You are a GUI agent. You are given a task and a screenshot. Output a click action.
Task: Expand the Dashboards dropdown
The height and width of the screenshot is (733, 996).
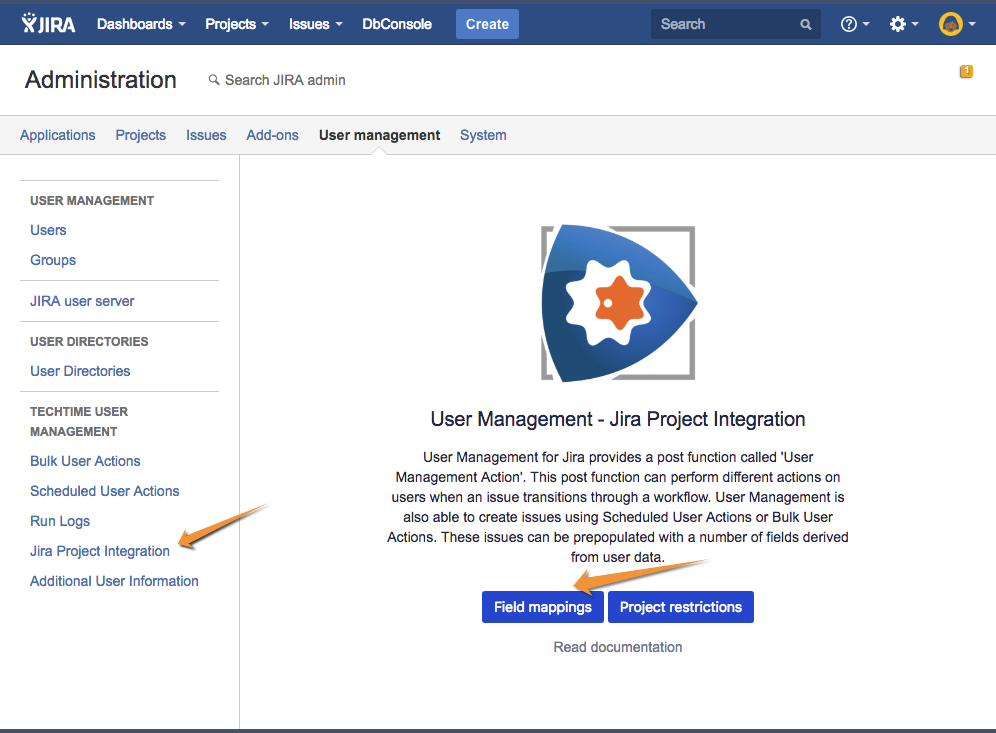tap(141, 24)
